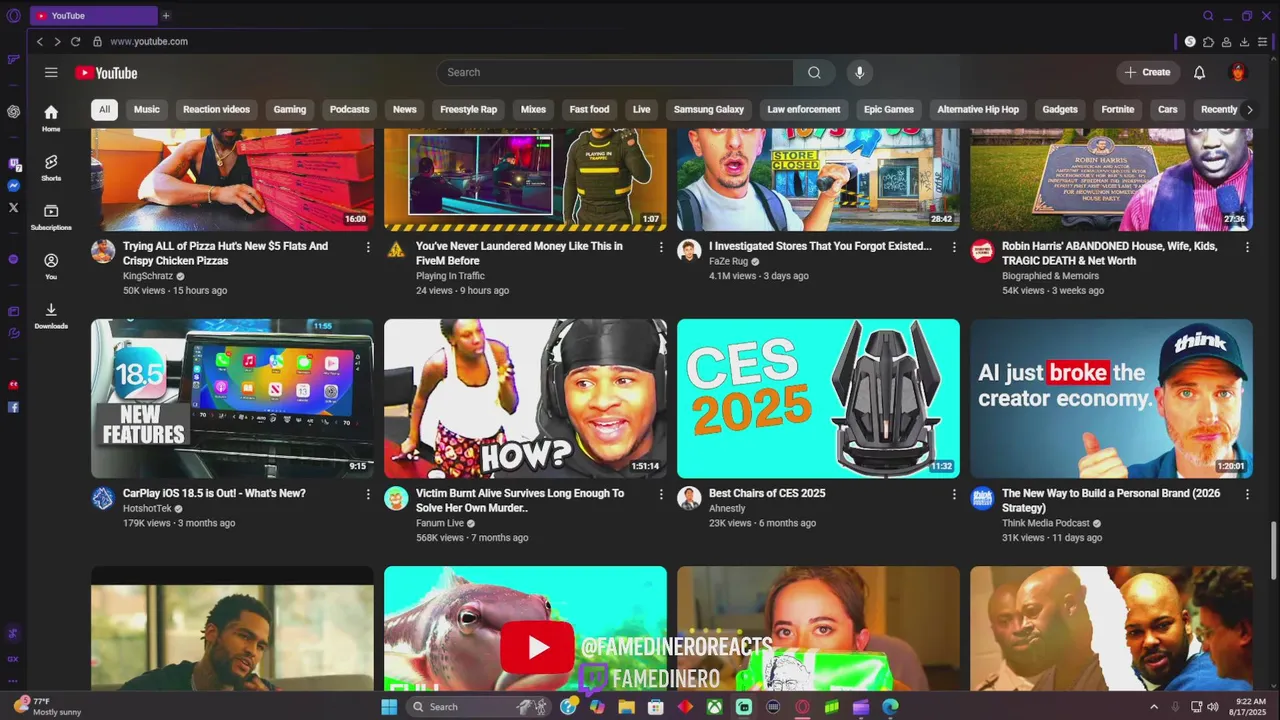
Task: Open X (Twitter) in the browser sidebar
Action: click(13, 207)
